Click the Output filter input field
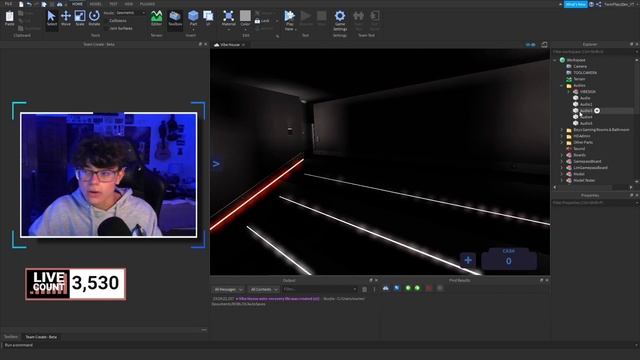 point(320,289)
